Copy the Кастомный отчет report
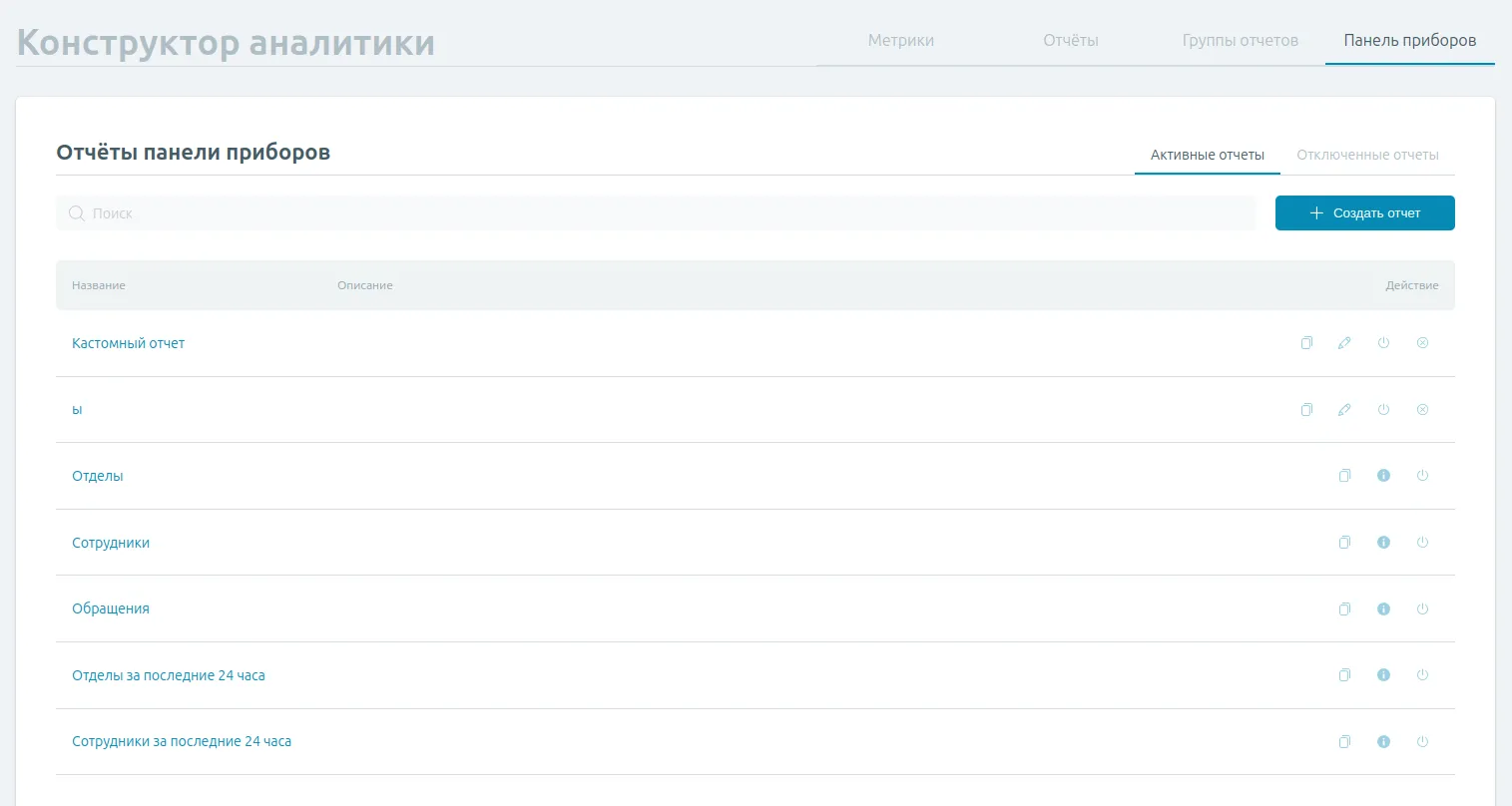The height and width of the screenshot is (806, 1512). point(1306,343)
